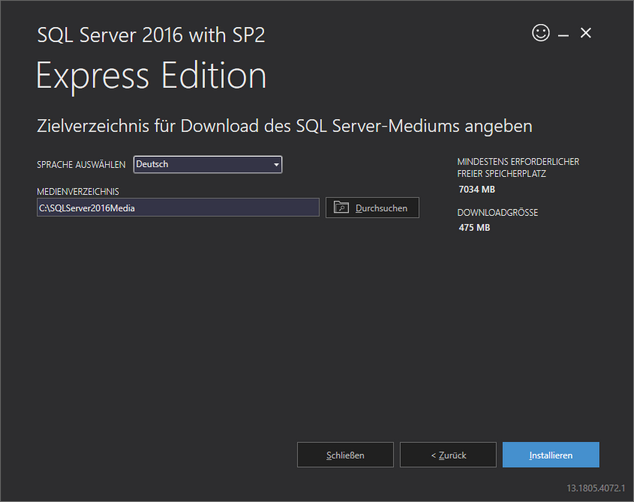Click the 7034 MB free space value

click(477, 190)
